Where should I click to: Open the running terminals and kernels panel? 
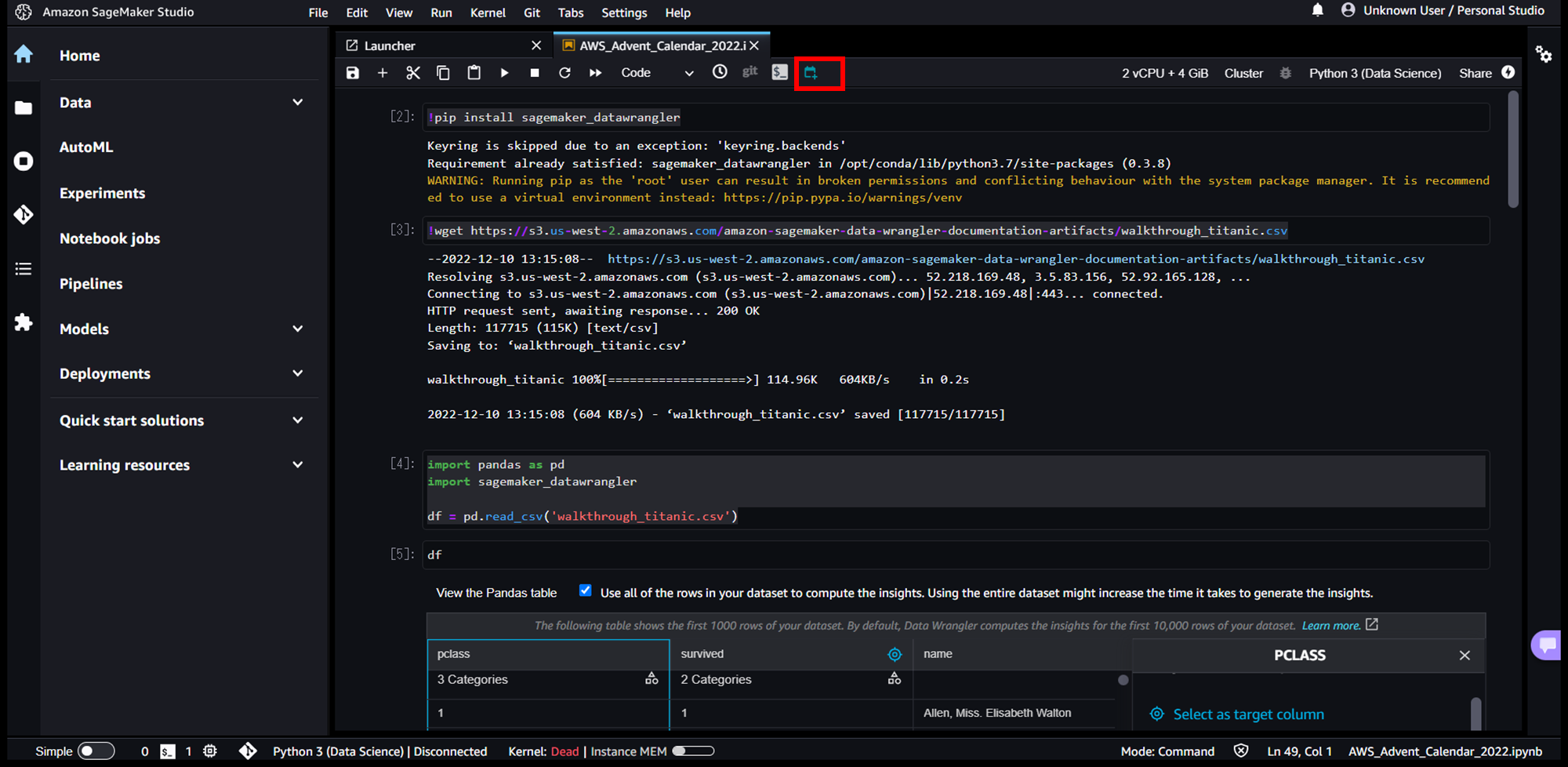24,162
